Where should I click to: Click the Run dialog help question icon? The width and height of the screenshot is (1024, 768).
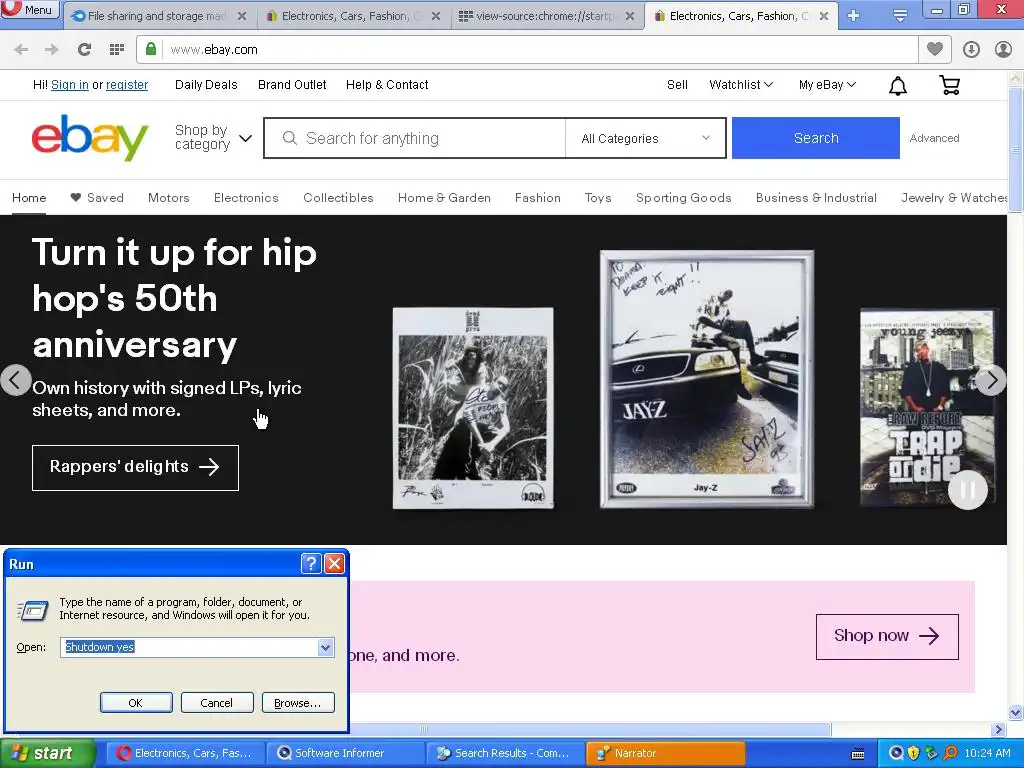[x=311, y=563]
